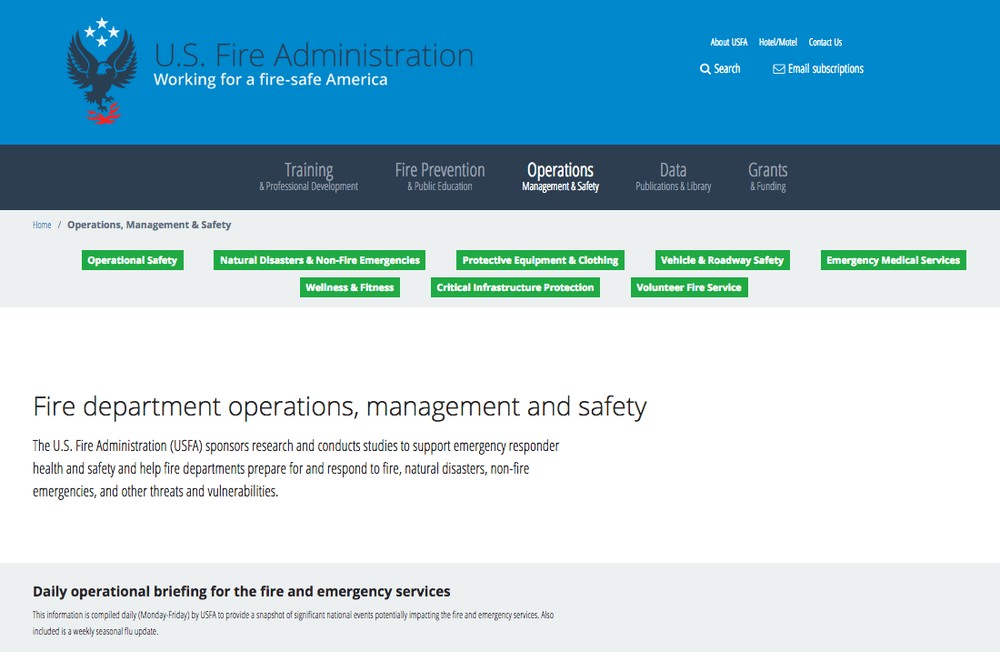1000x652 pixels.
Task: Open the Training & Professional Development menu
Action: pos(308,177)
